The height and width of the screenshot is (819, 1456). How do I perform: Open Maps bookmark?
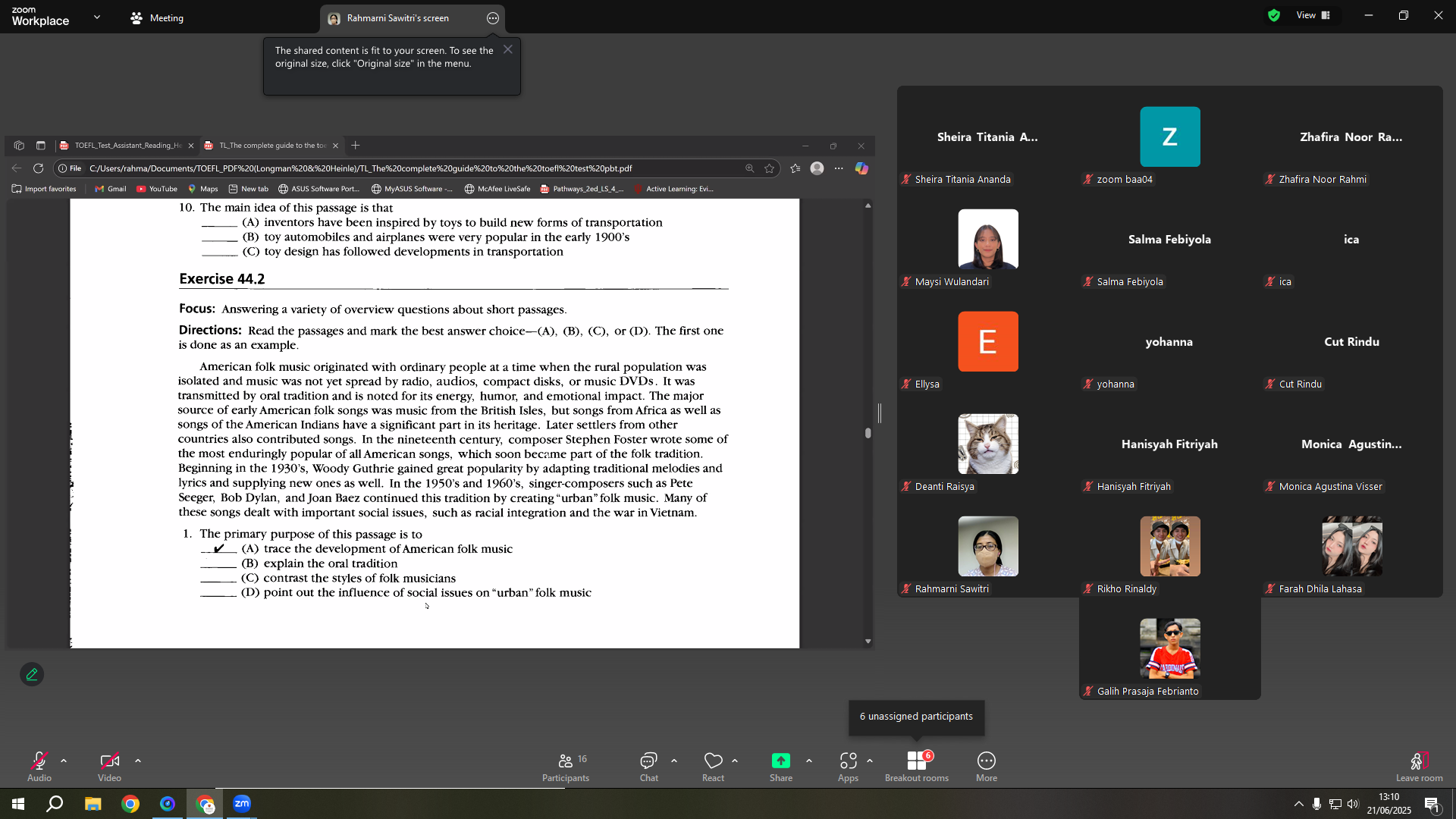click(x=202, y=189)
